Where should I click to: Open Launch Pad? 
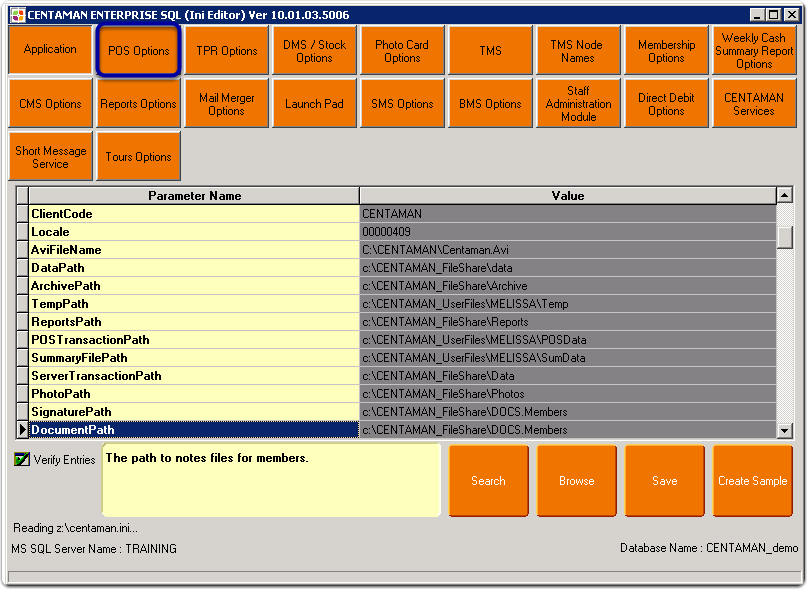coord(314,103)
